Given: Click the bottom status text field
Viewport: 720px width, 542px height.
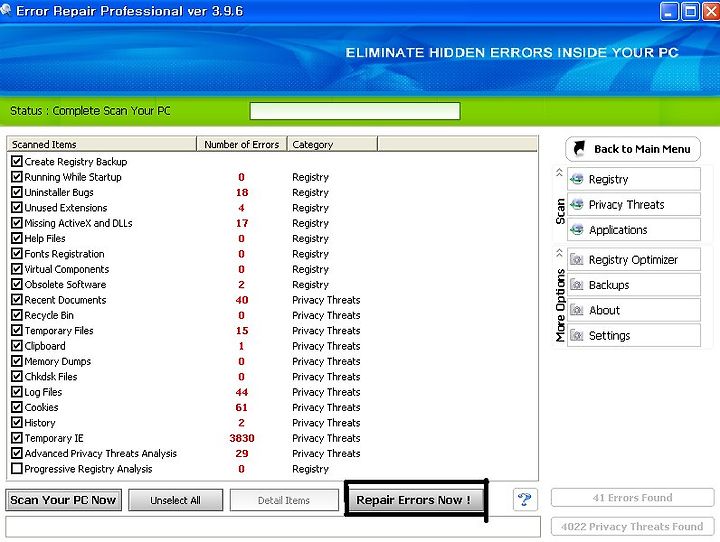Looking at the screenshot, I should coord(273,526).
